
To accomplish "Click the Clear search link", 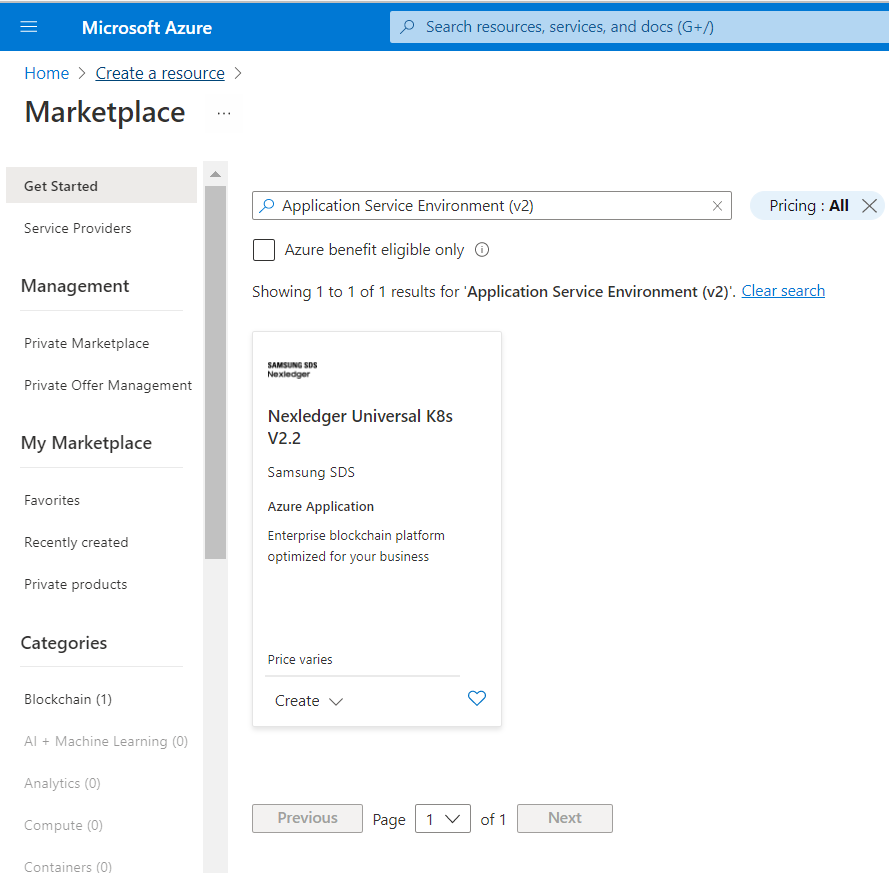I will 783,290.
